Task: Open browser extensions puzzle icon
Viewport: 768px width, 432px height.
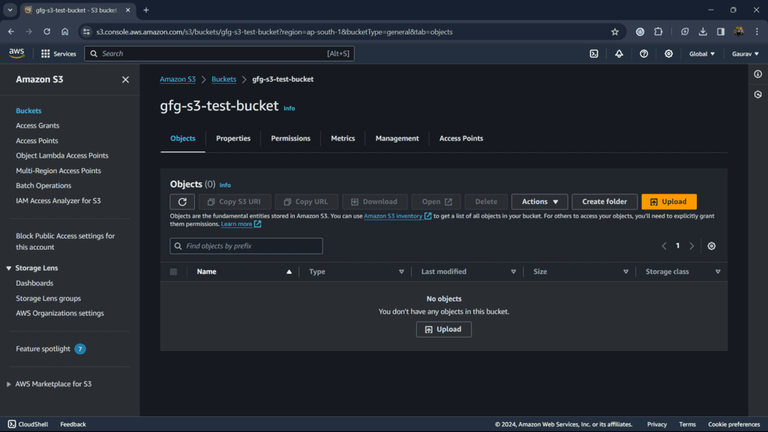Action: pyautogui.click(x=658, y=32)
